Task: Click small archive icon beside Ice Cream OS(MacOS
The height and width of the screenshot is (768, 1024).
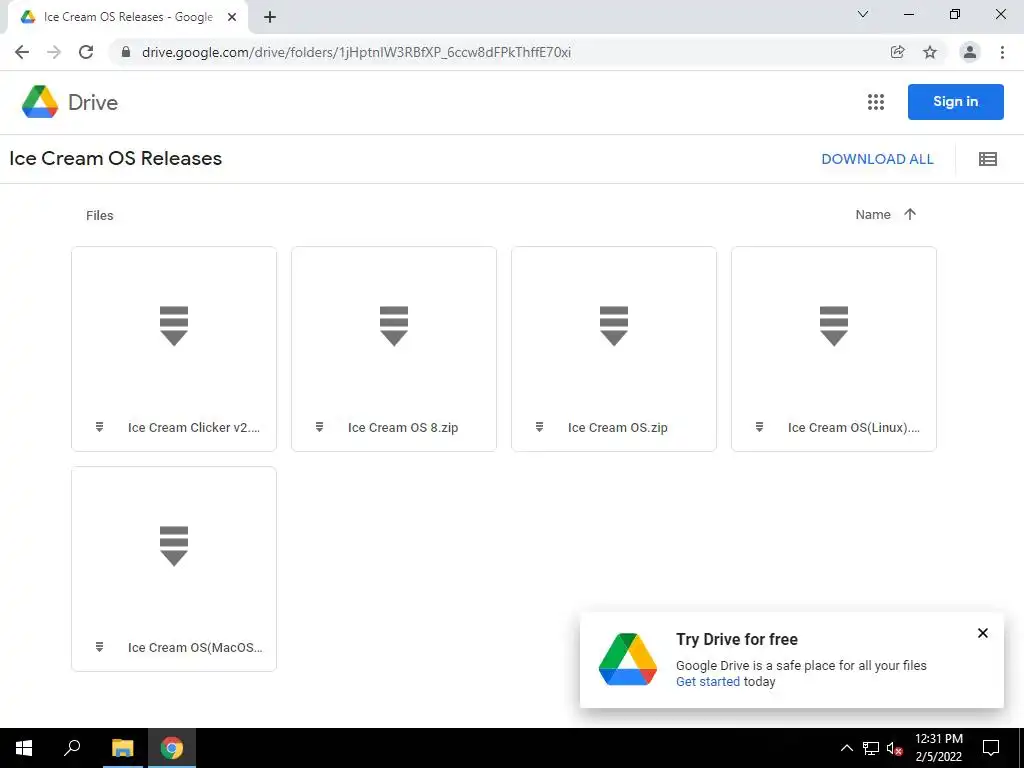Action: pyautogui.click(x=99, y=647)
